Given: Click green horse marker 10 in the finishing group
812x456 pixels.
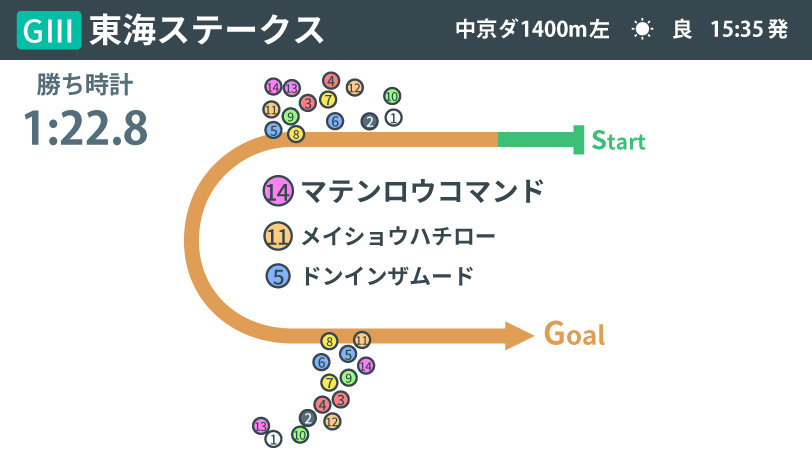Looking at the screenshot, I should coord(300,435).
